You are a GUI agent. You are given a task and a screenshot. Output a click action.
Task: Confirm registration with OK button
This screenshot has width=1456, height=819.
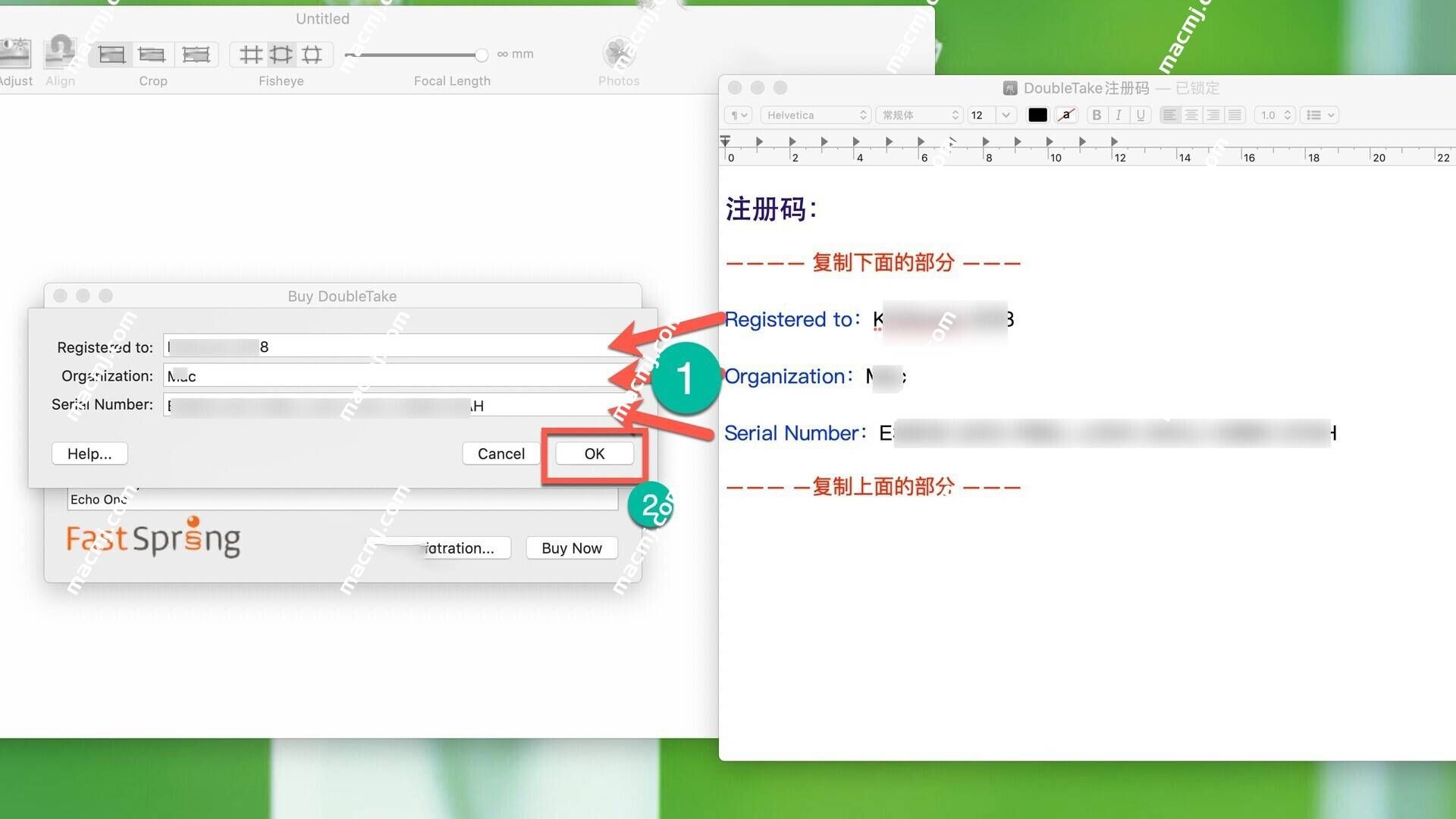pos(595,453)
